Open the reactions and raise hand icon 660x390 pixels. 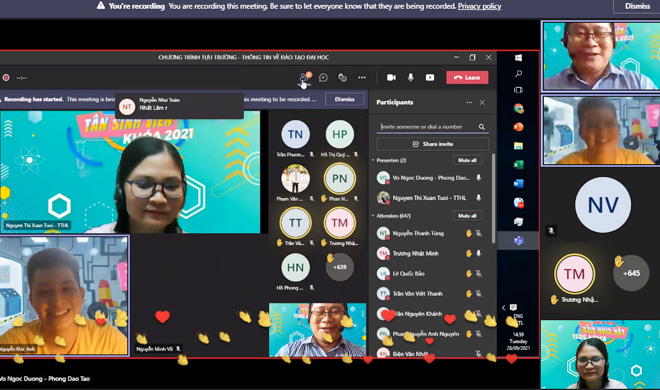pyautogui.click(x=343, y=77)
